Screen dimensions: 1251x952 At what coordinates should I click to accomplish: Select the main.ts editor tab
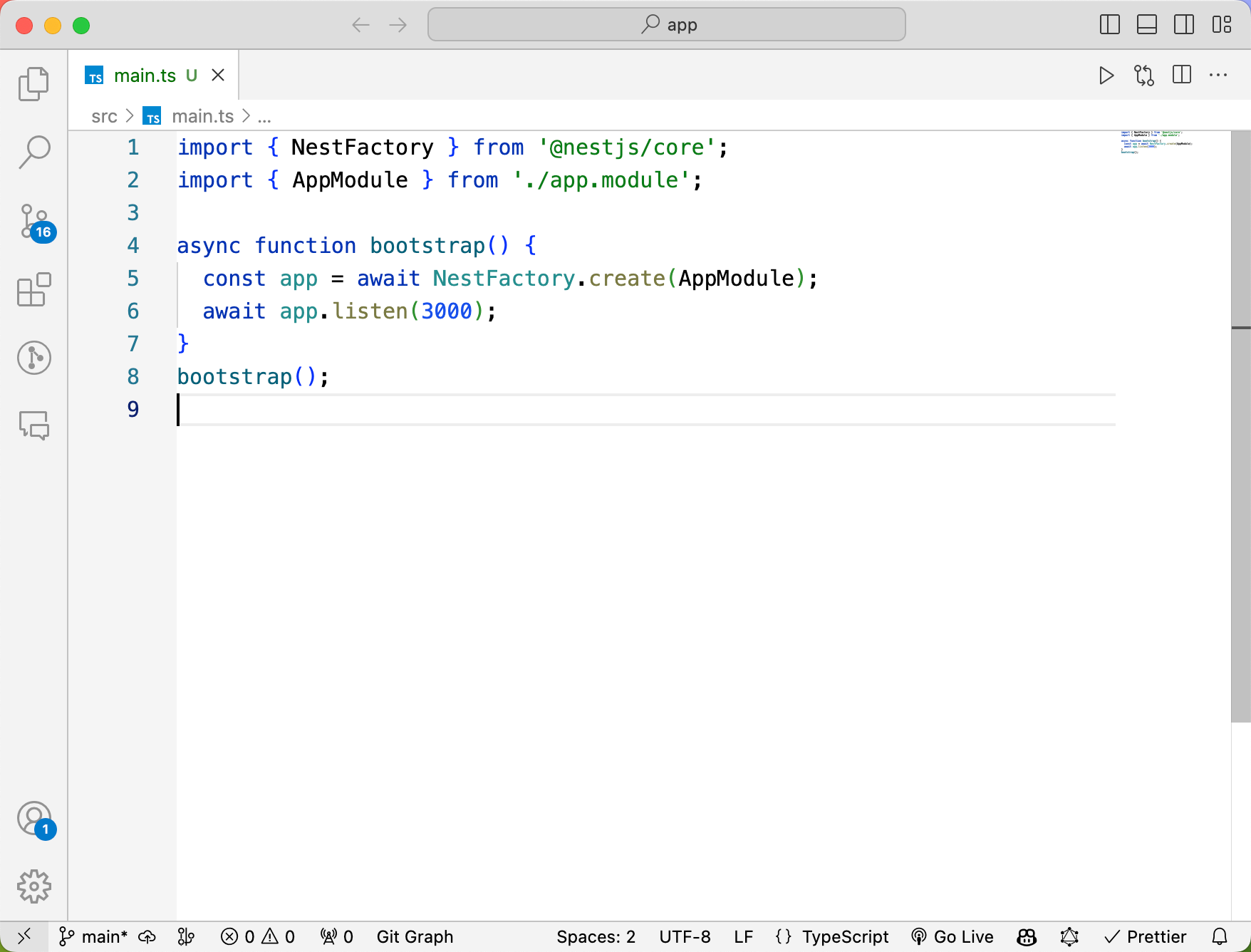pos(145,76)
